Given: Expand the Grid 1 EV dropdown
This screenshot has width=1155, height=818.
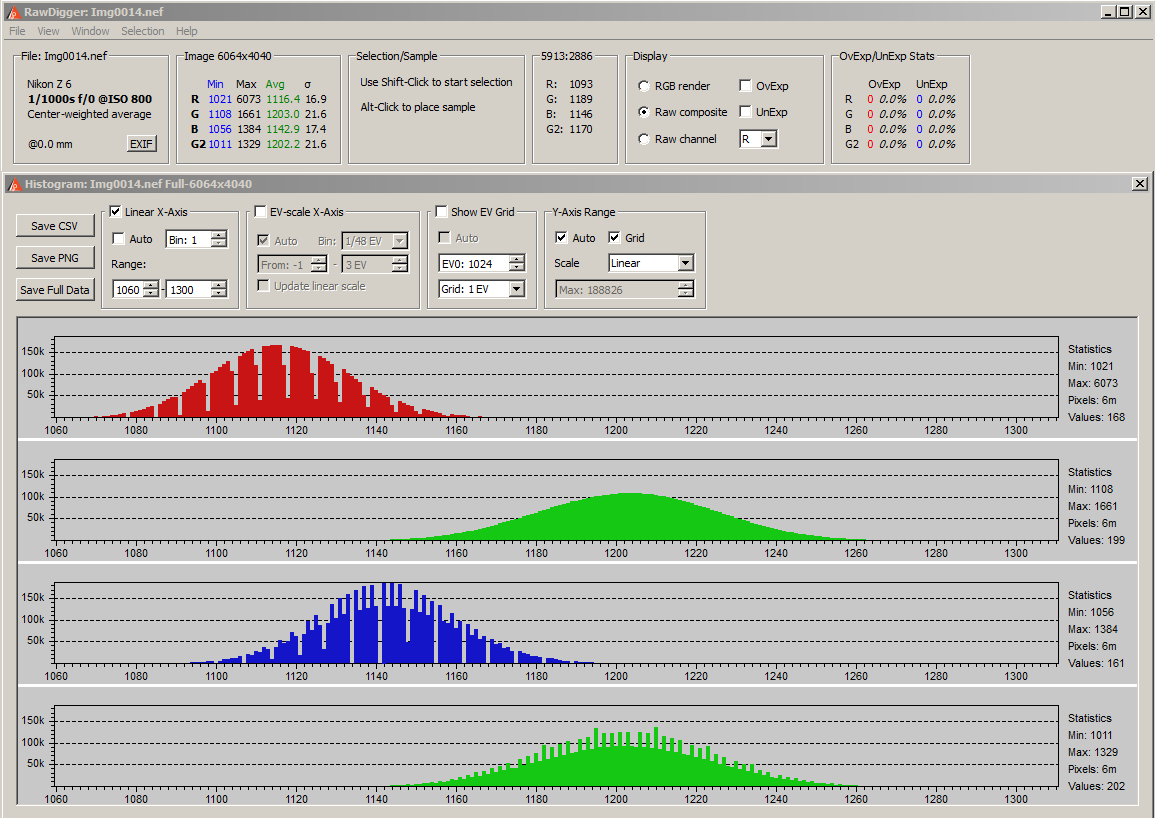Looking at the screenshot, I should coord(516,289).
